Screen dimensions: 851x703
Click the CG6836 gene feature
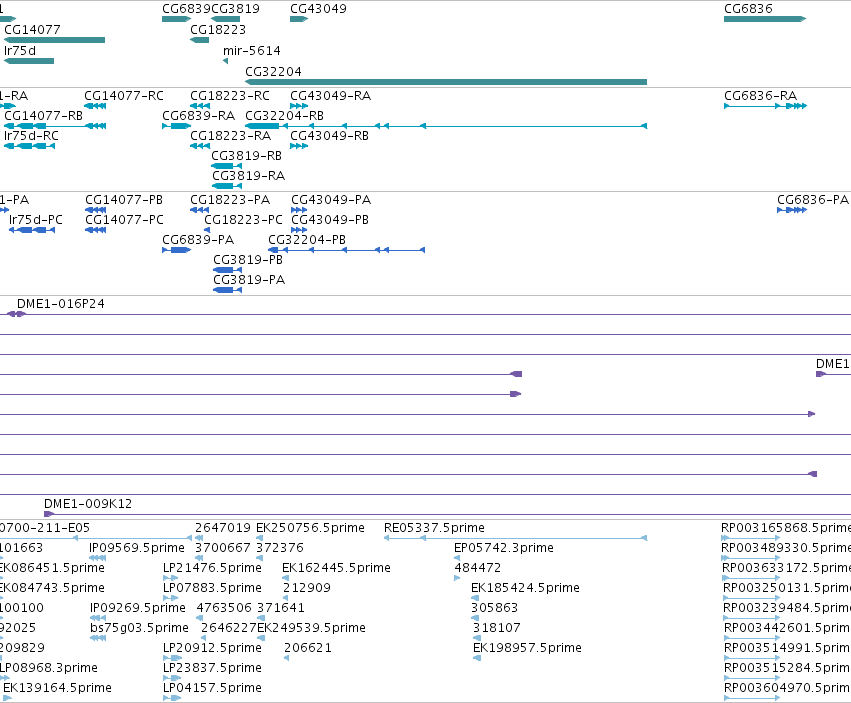click(x=765, y=19)
